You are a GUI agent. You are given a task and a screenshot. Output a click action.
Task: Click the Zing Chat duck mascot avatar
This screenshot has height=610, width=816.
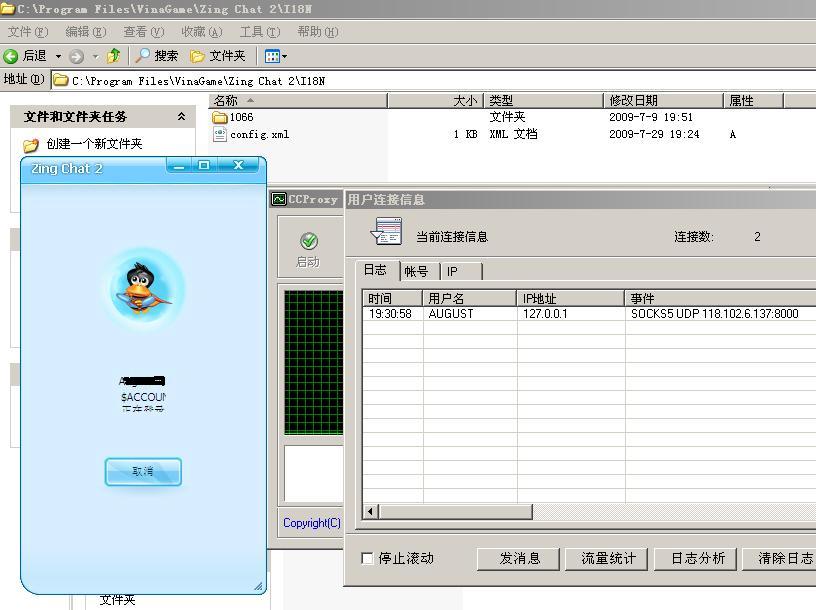(x=143, y=288)
